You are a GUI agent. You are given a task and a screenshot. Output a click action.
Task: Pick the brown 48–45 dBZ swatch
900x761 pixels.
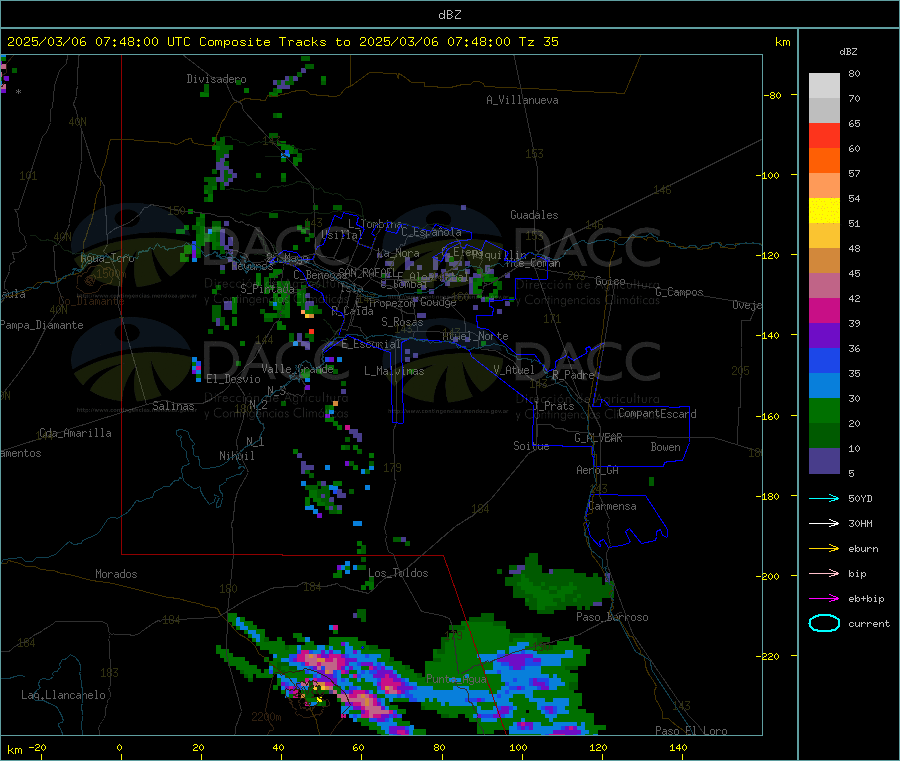coord(824,261)
